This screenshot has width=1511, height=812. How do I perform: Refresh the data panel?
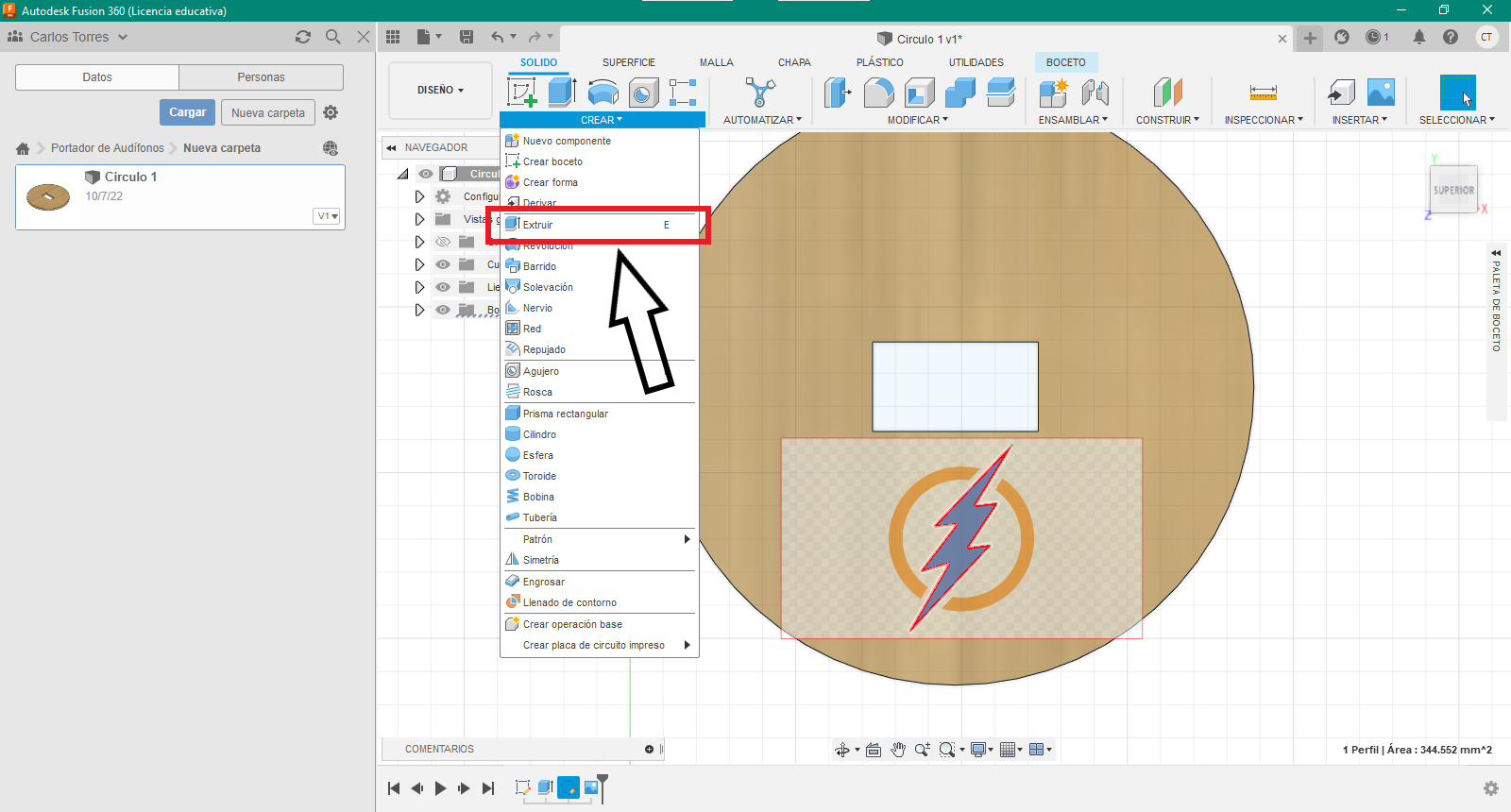pos(303,37)
